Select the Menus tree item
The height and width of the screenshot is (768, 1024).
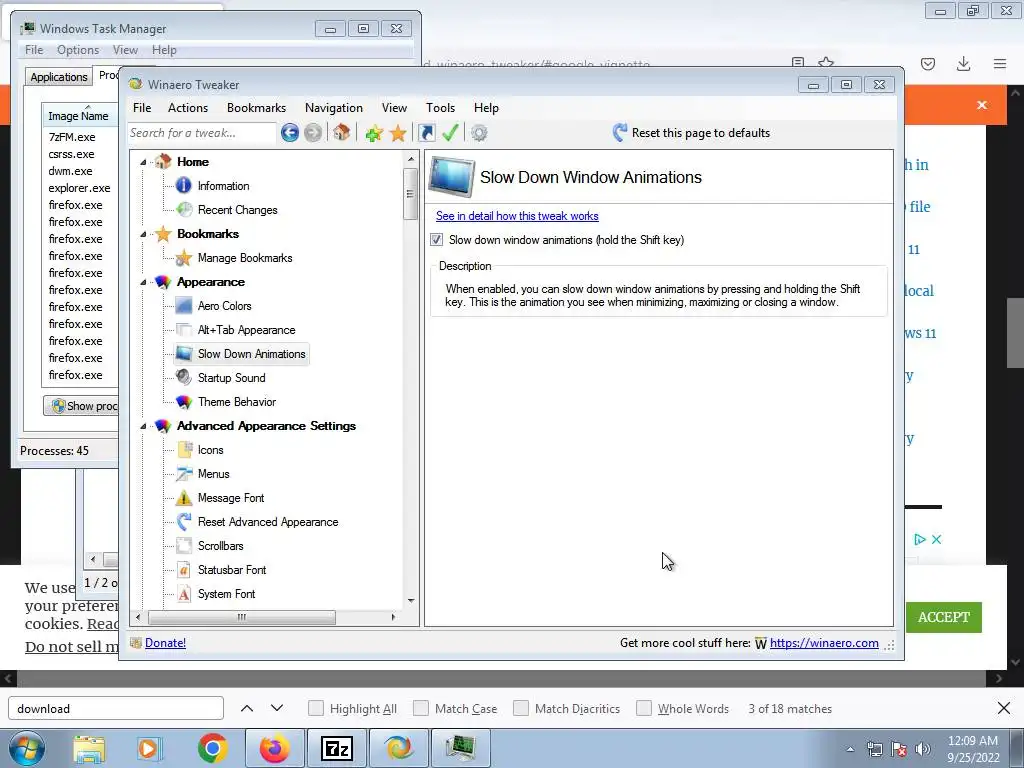214,474
